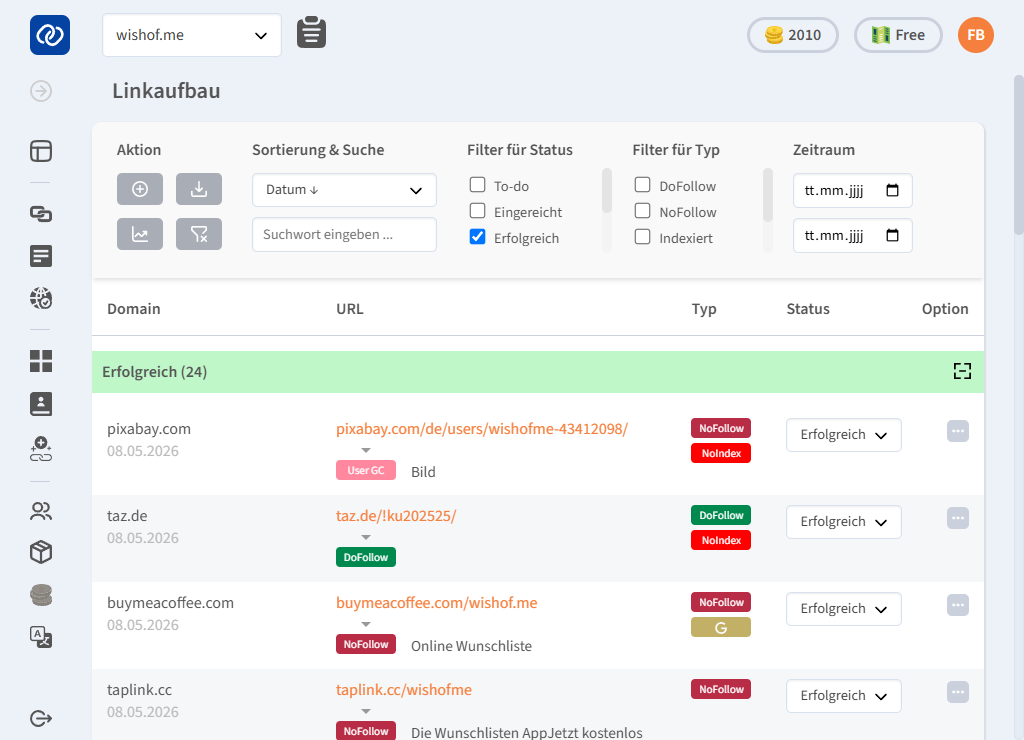Change status dropdown for taplink.cc

[x=844, y=696]
